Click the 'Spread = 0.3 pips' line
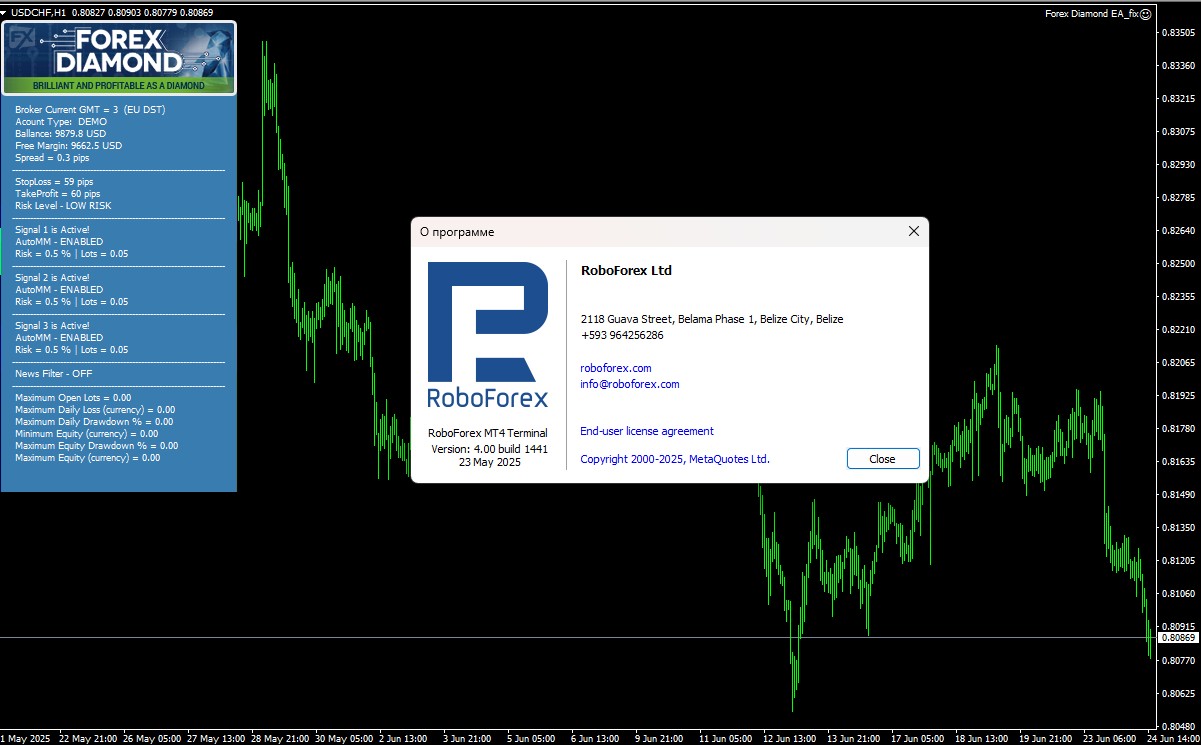The image size is (1201, 745). pyautogui.click(x=52, y=157)
